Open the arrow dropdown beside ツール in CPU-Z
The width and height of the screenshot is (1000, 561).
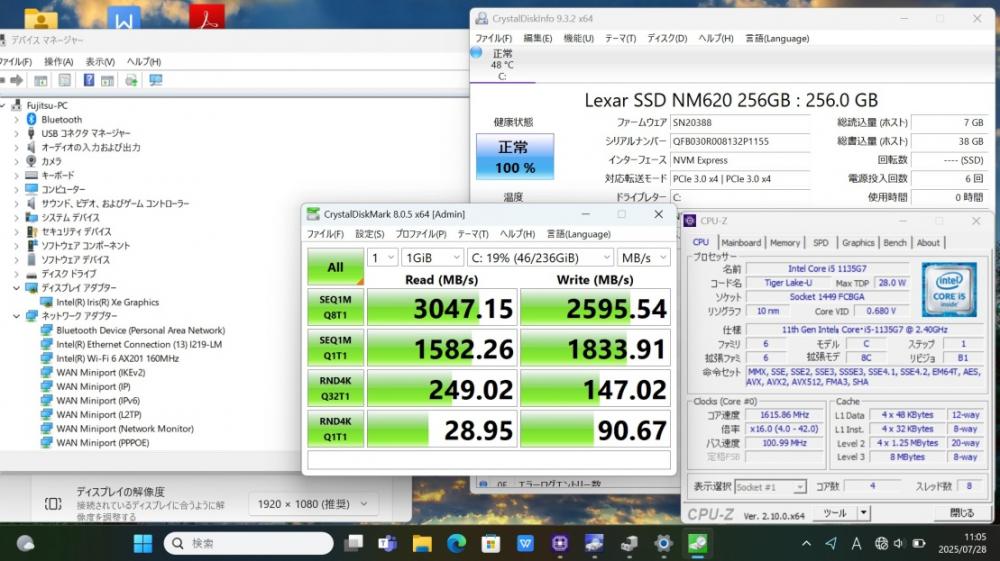pyautogui.click(x=864, y=513)
